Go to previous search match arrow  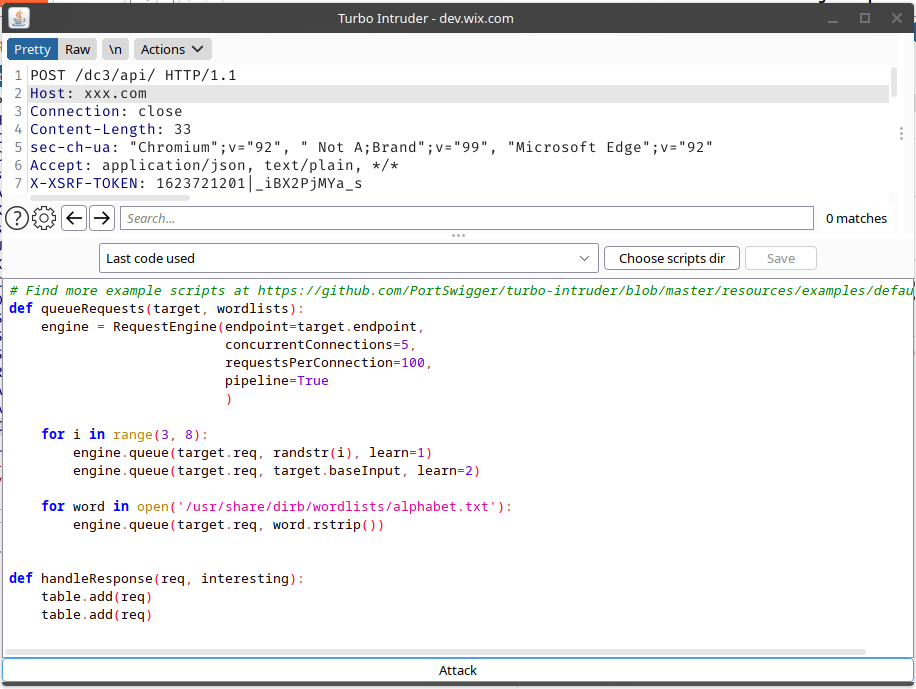74,218
